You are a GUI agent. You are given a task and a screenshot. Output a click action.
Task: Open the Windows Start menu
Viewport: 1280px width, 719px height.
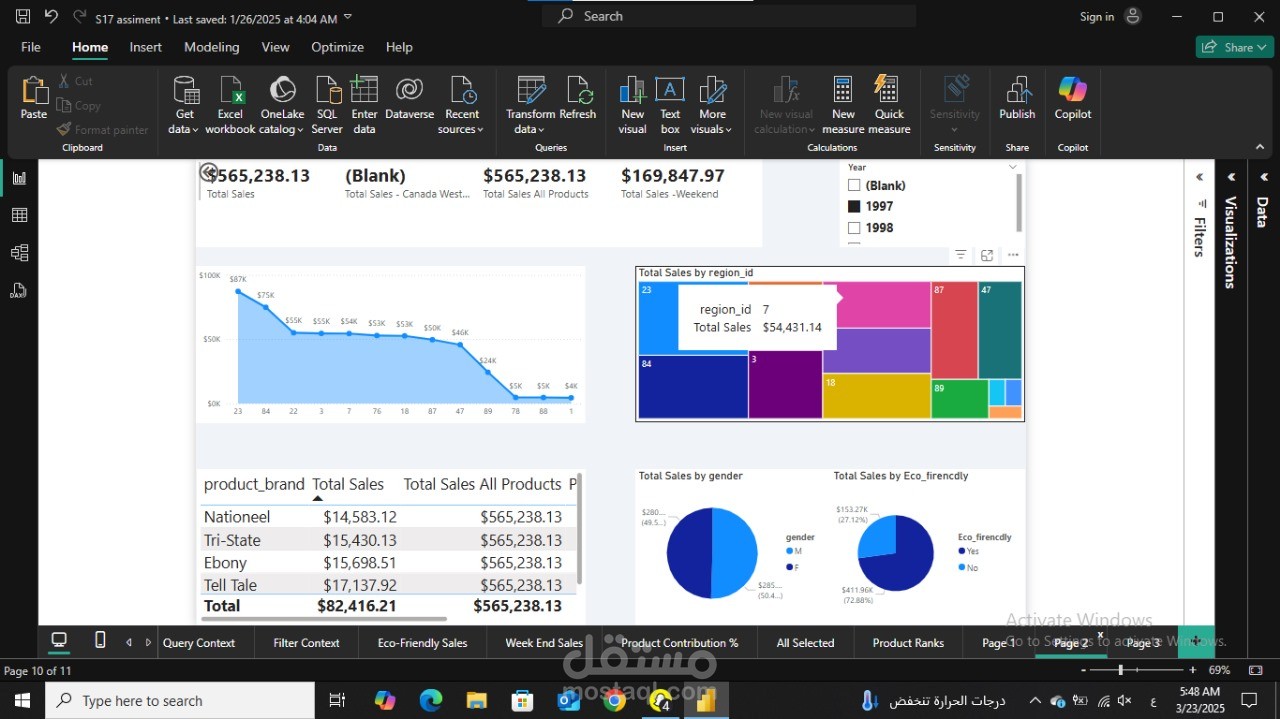point(22,701)
